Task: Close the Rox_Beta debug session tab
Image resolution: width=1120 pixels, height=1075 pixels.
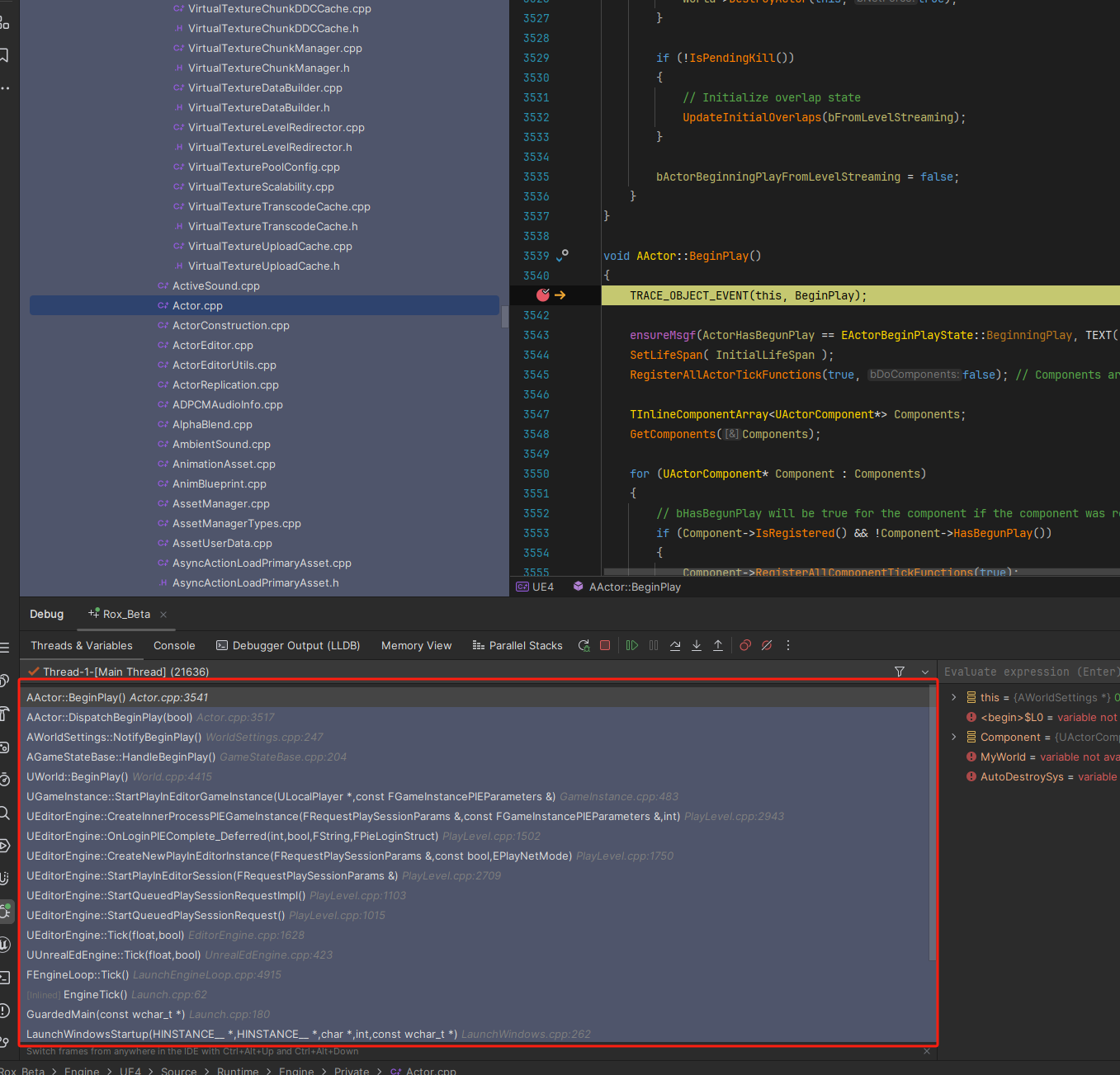Action: 163,614
